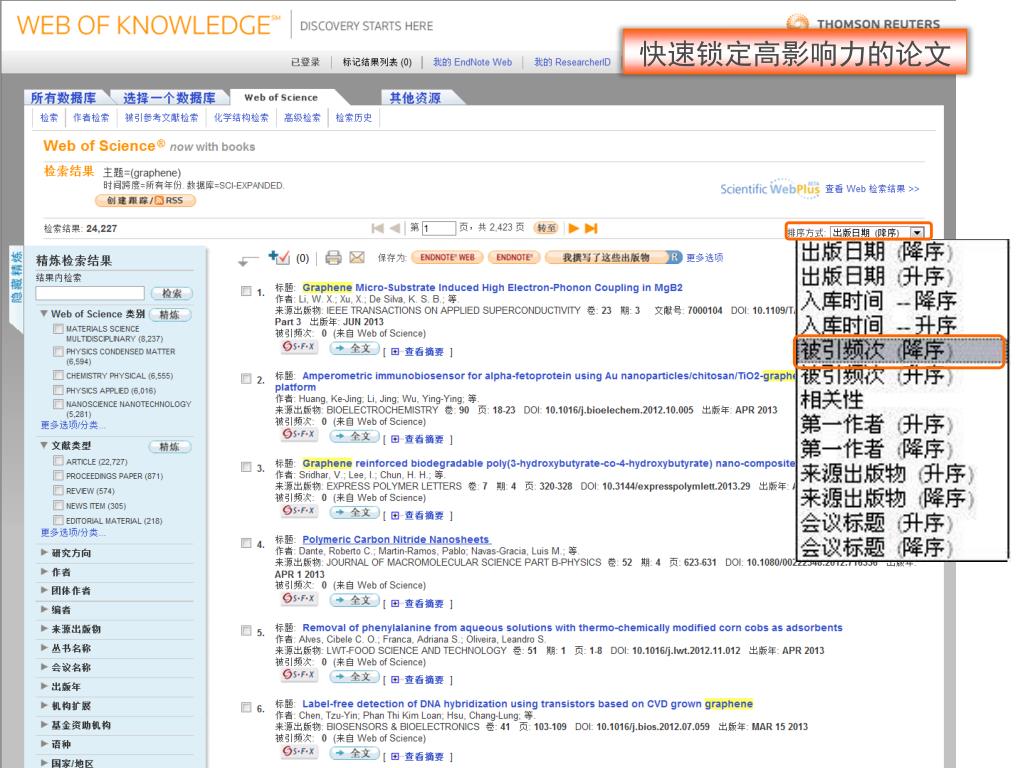Switch to 所有数据库 tab

(63, 98)
